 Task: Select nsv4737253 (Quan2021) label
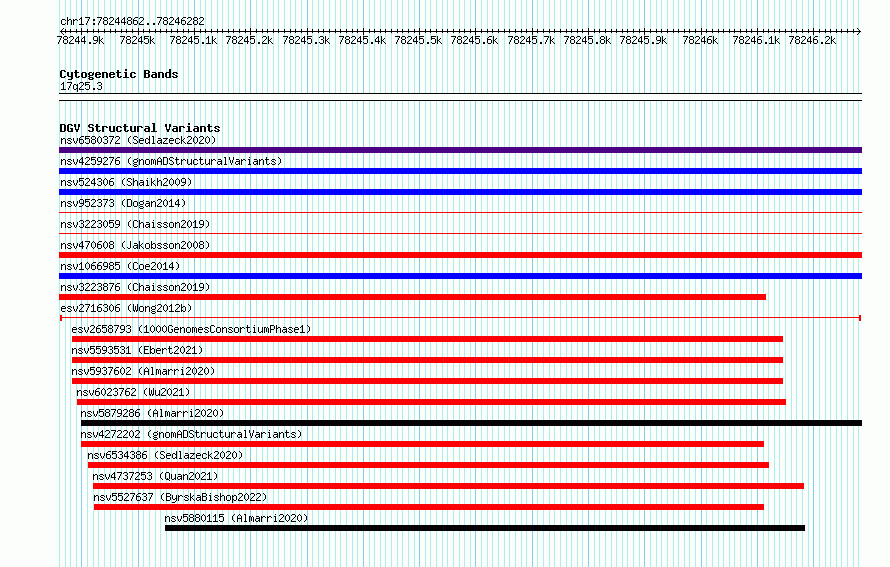(x=156, y=476)
